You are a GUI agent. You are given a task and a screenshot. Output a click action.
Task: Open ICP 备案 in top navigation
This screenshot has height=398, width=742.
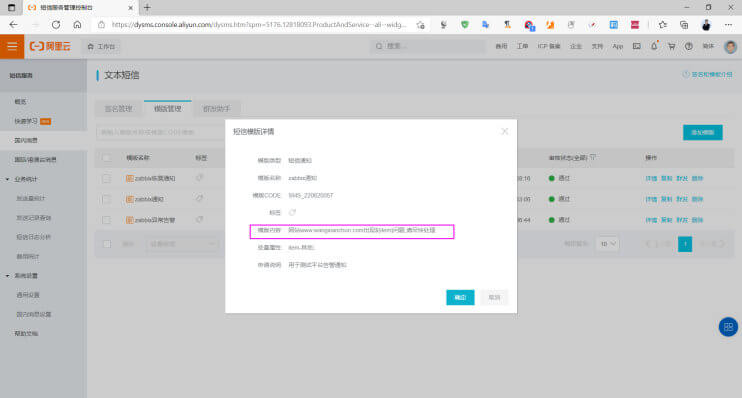[x=549, y=46]
